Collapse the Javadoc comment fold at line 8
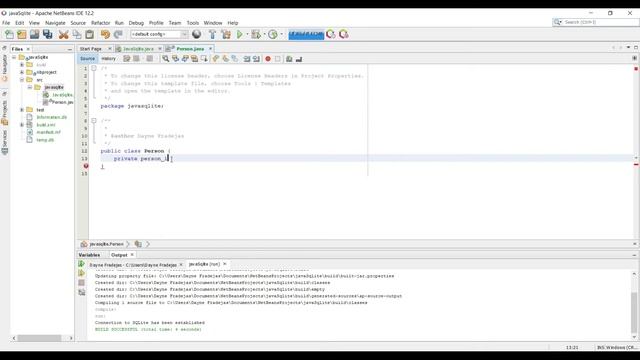The height and width of the screenshot is (360, 640). tap(93, 121)
